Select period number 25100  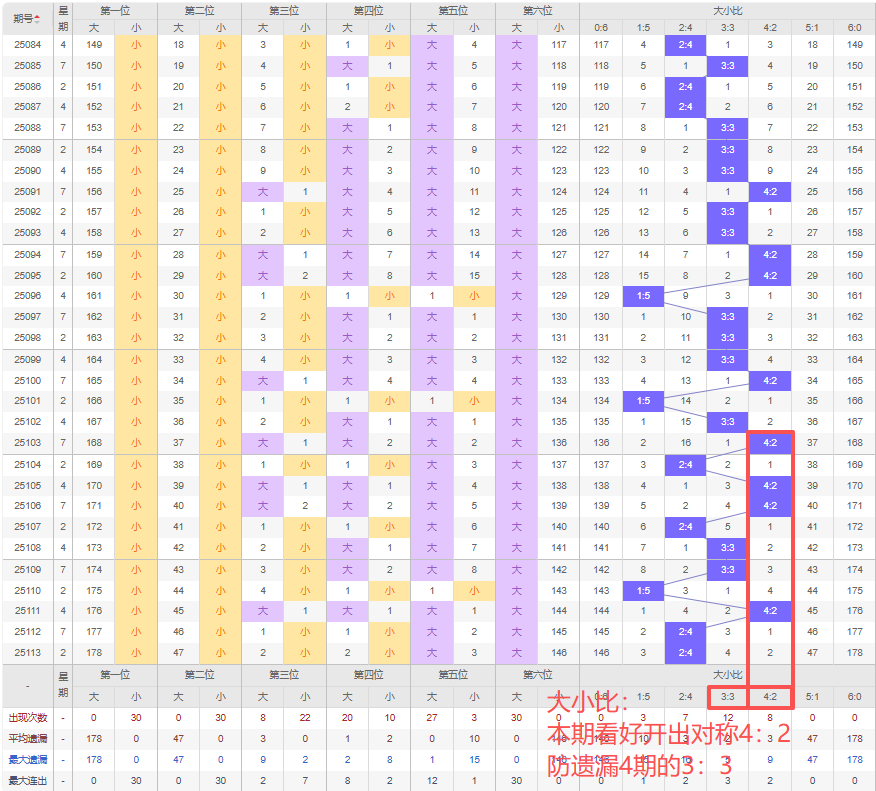(x=28, y=380)
